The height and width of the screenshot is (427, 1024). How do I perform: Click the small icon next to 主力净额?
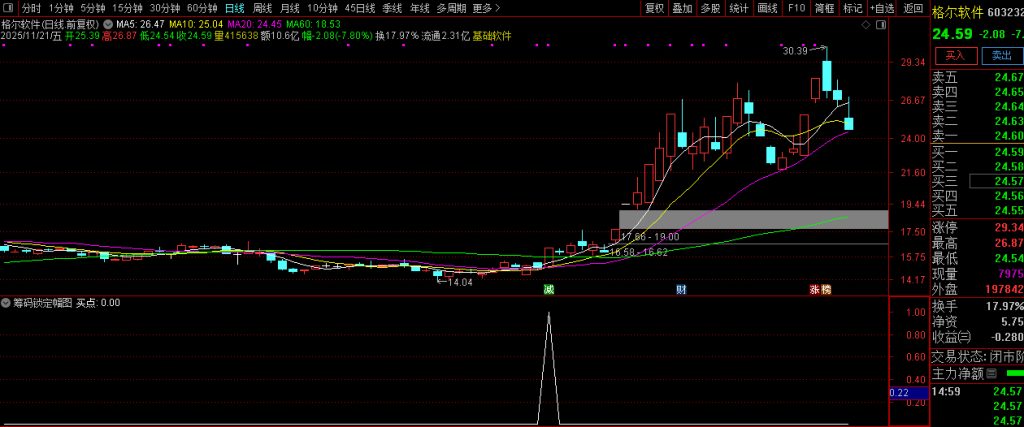pyautogui.click(x=992, y=374)
